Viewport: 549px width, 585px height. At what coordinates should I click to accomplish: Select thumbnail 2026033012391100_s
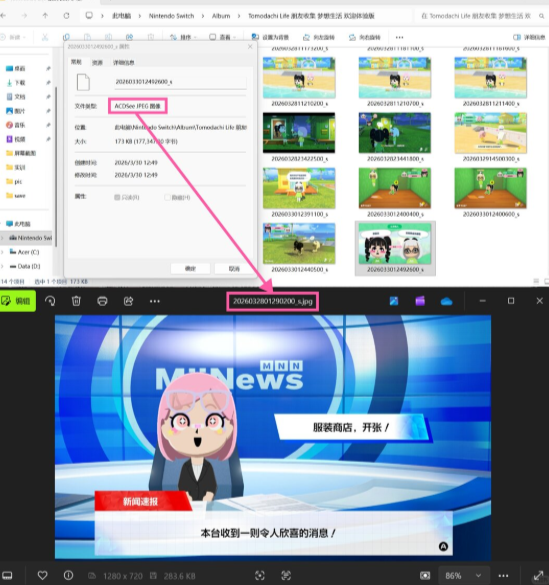tap(299, 193)
